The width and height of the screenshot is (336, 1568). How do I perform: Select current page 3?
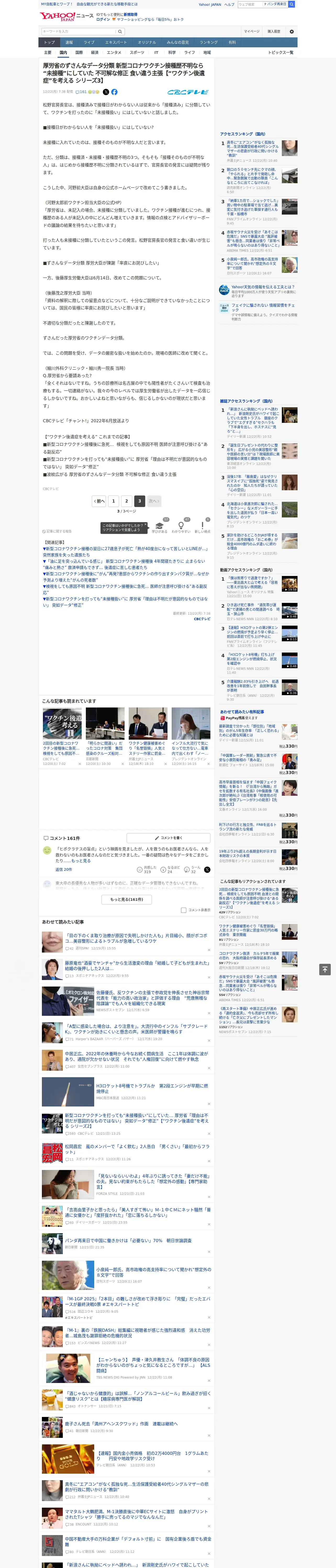tap(140, 501)
